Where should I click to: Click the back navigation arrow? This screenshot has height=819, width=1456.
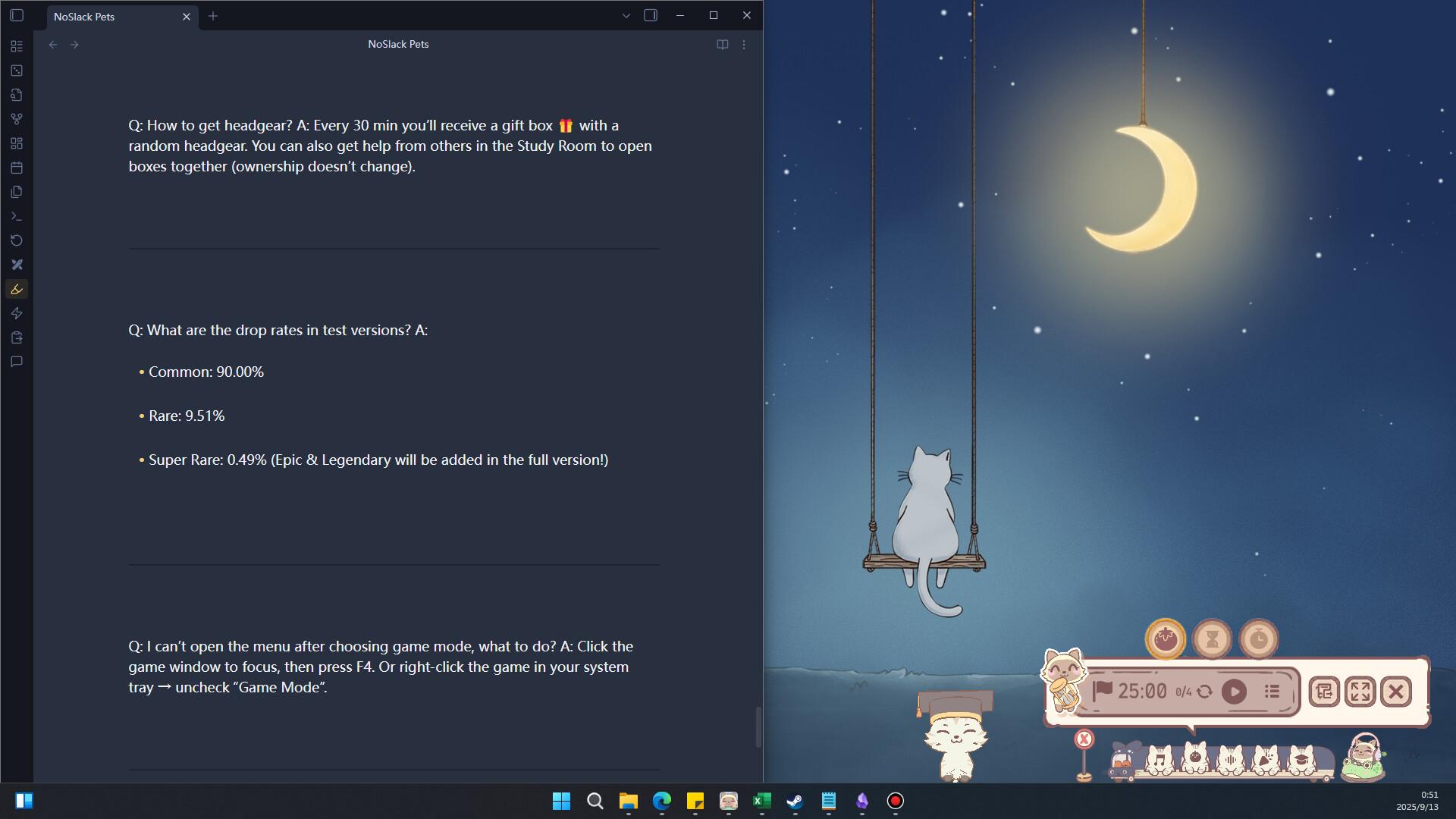[x=53, y=45]
